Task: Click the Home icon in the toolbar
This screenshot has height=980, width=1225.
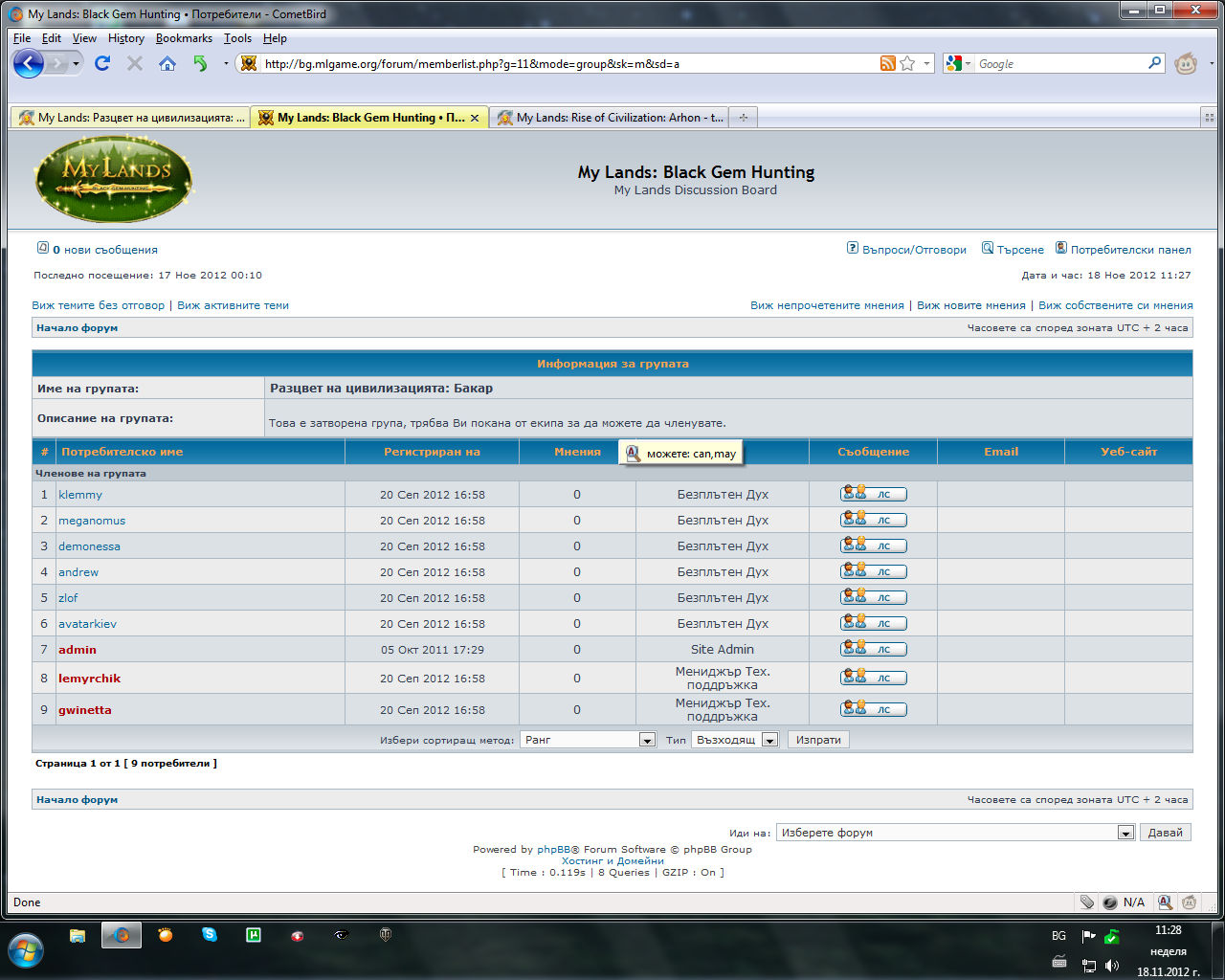Action: tap(167, 64)
